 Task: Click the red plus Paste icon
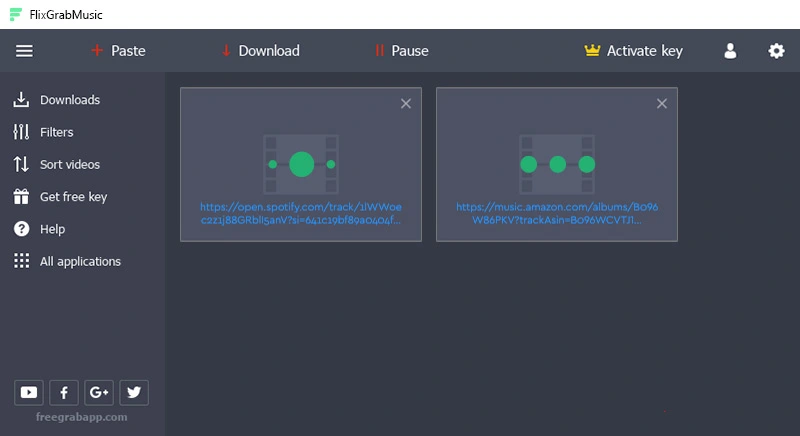[x=97, y=50]
